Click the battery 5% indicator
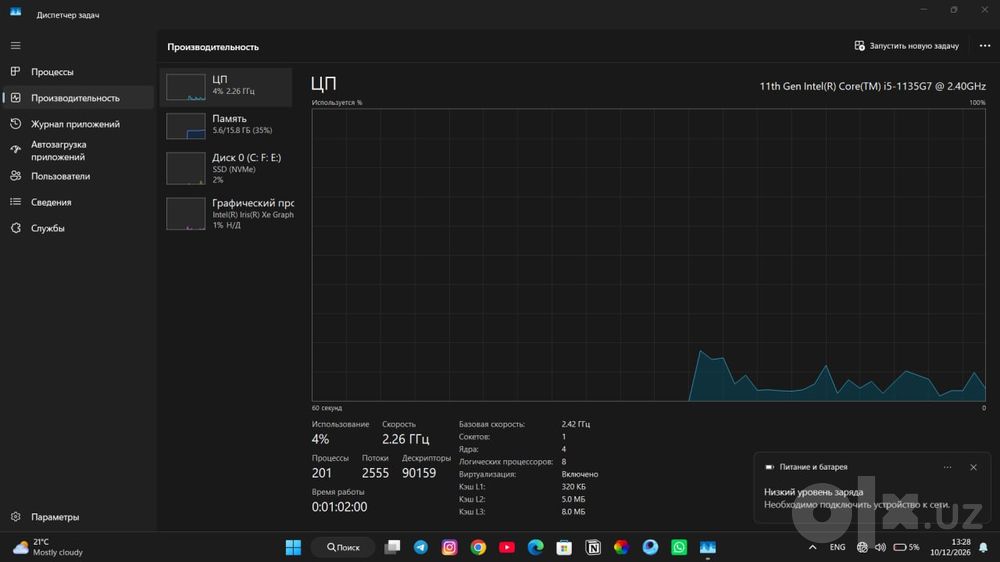1000x562 pixels. [x=906, y=547]
